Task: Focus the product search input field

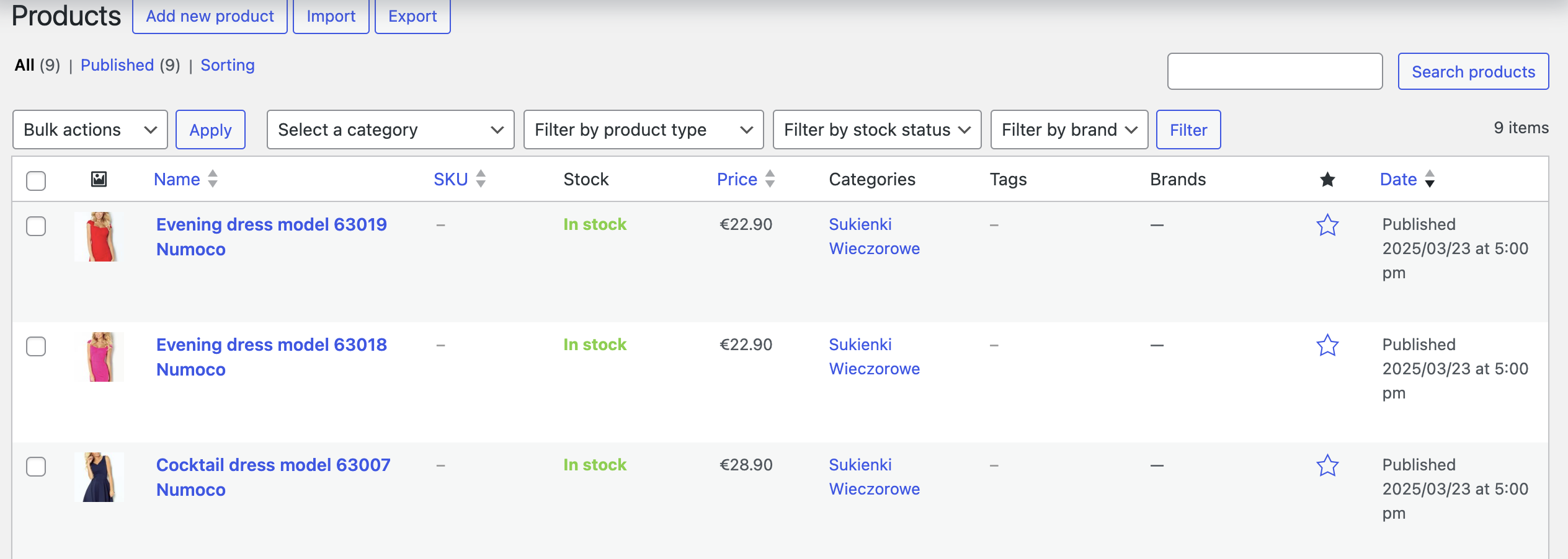Action: tap(1275, 71)
